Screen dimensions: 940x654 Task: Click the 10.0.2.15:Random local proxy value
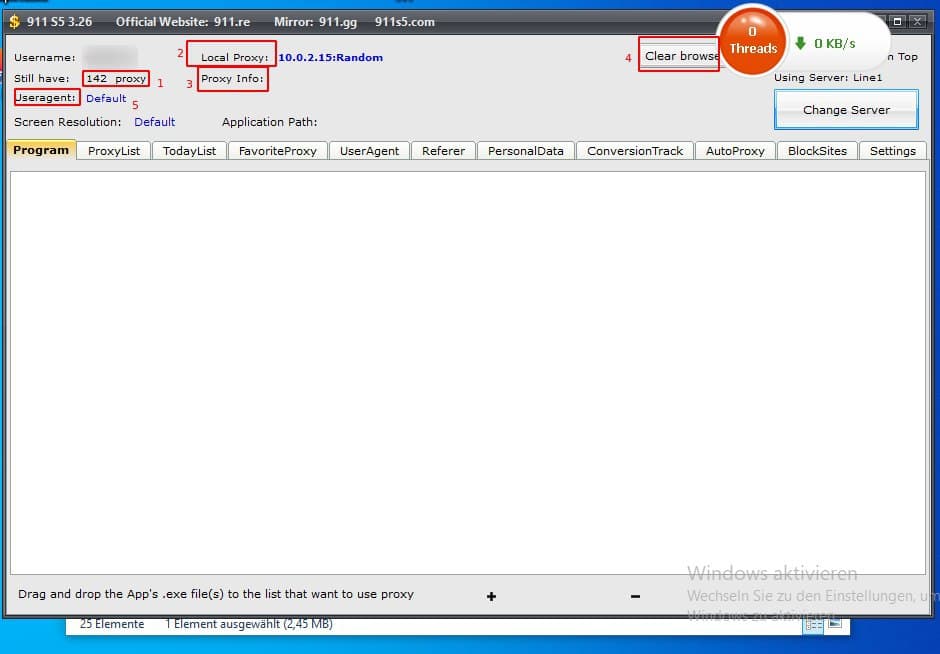tap(330, 58)
